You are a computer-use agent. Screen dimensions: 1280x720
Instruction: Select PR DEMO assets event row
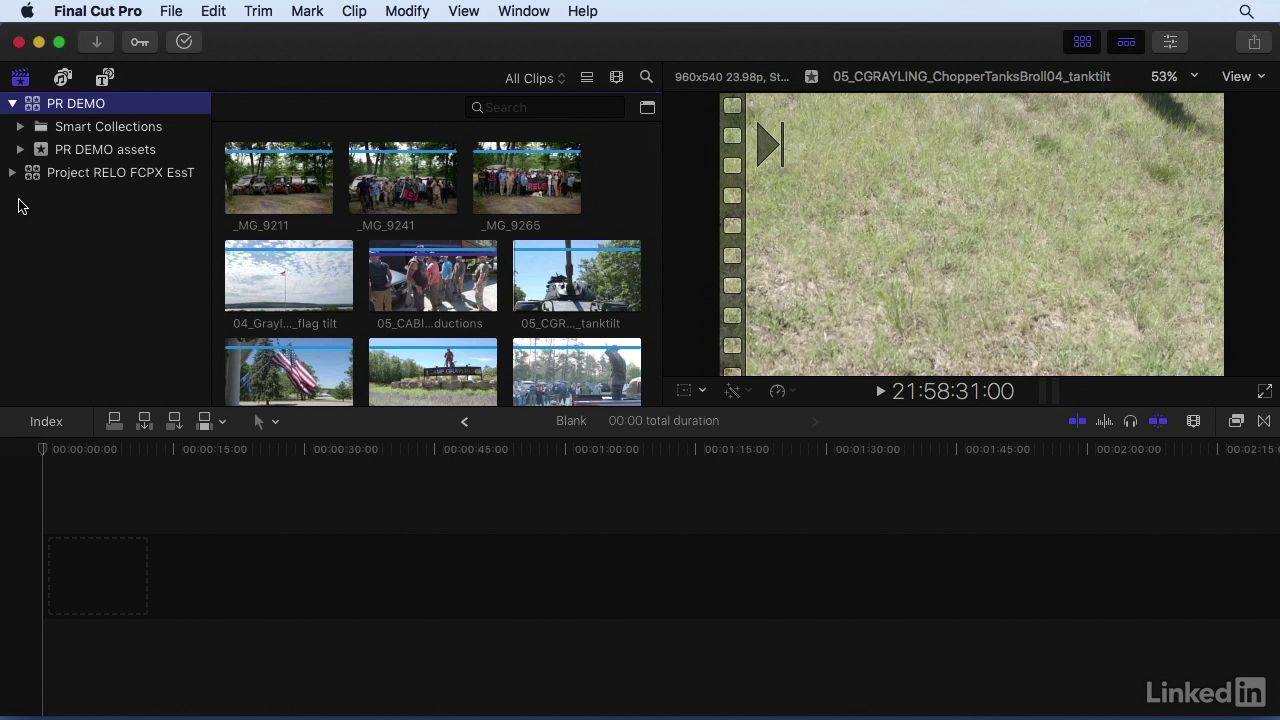[105, 149]
